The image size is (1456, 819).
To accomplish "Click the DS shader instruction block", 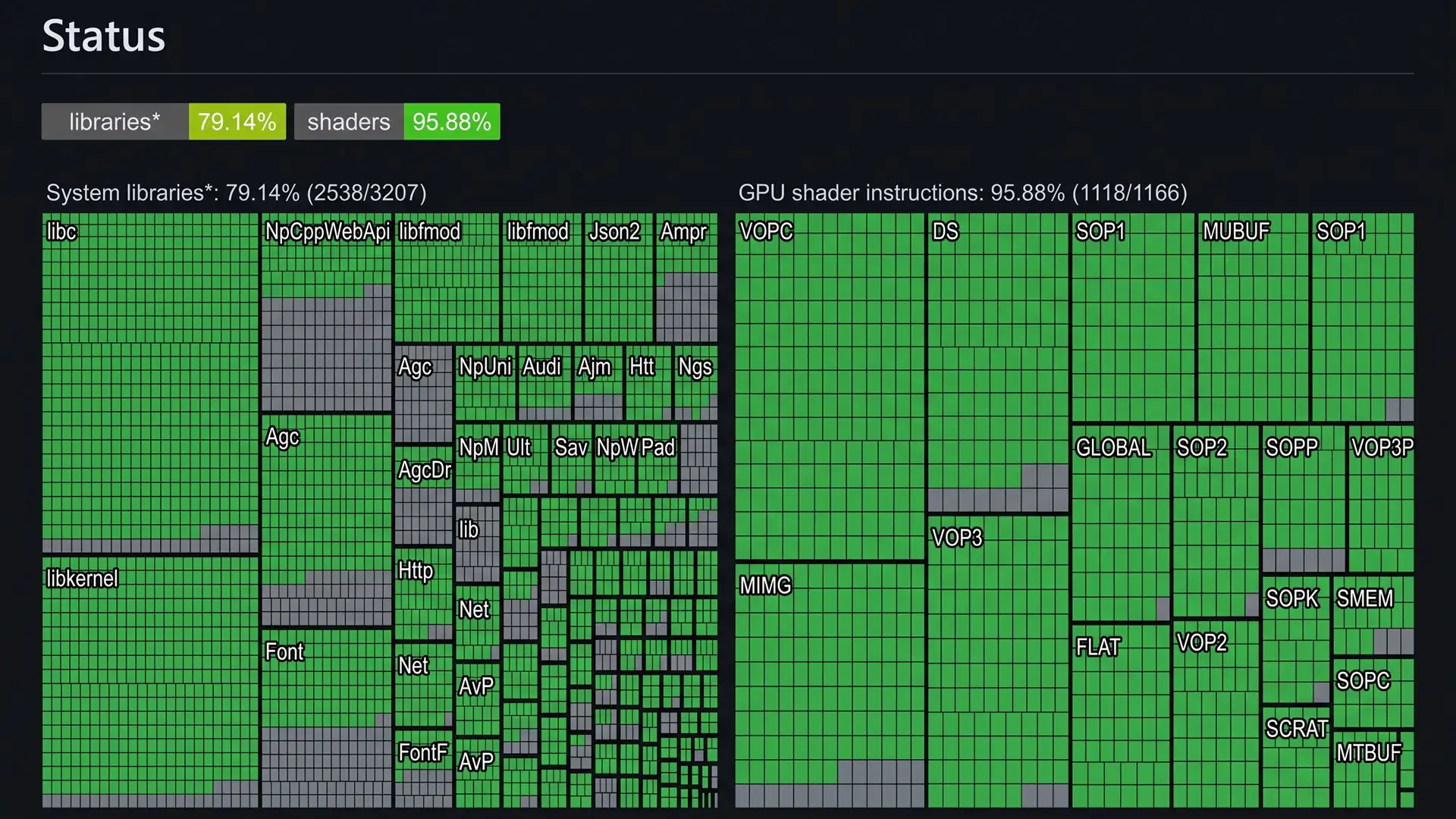I will 998,362.
